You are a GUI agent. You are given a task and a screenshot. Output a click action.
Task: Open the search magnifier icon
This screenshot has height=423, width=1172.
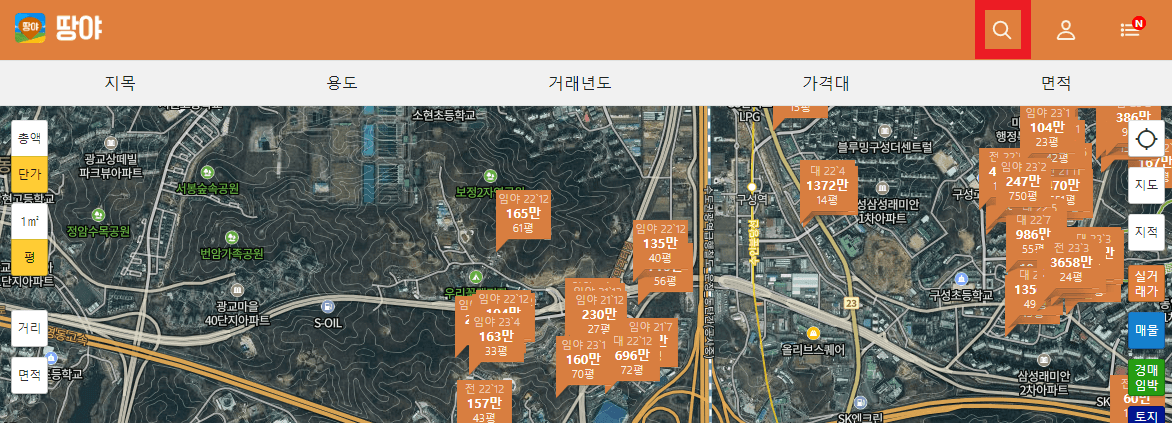coord(1002,30)
